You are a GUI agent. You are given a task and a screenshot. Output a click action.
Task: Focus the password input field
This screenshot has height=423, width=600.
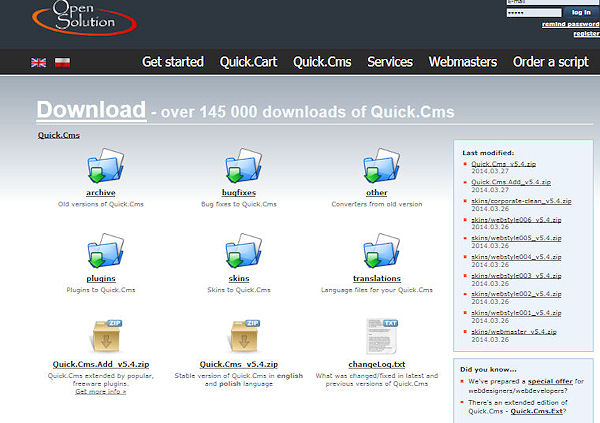click(534, 13)
